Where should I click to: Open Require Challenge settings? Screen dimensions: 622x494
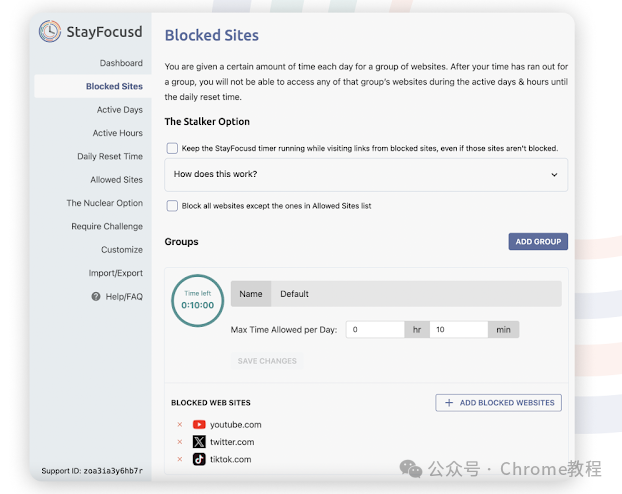(x=107, y=226)
